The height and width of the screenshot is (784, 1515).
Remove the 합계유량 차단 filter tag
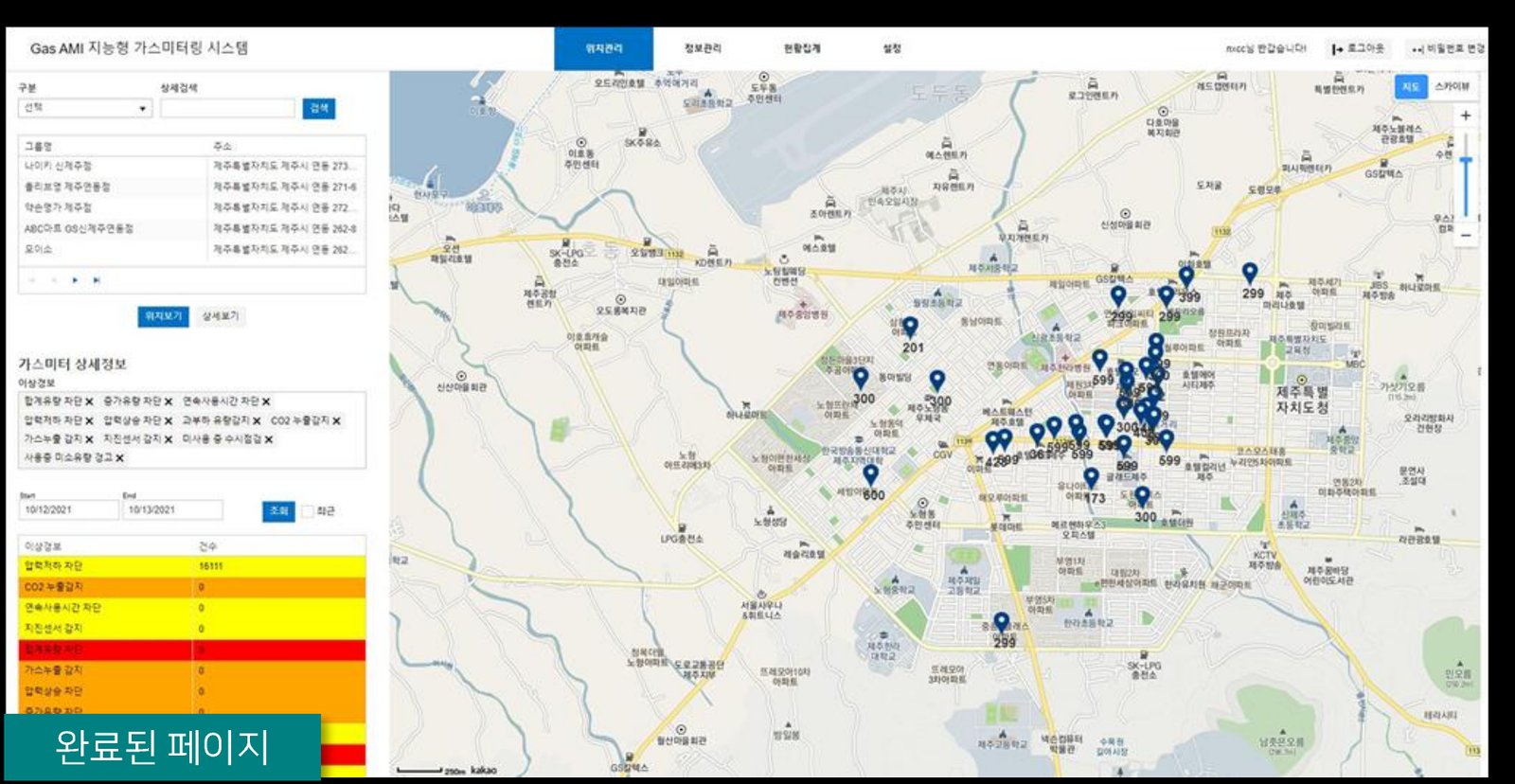pyautogui.click(x=89, y=401)
